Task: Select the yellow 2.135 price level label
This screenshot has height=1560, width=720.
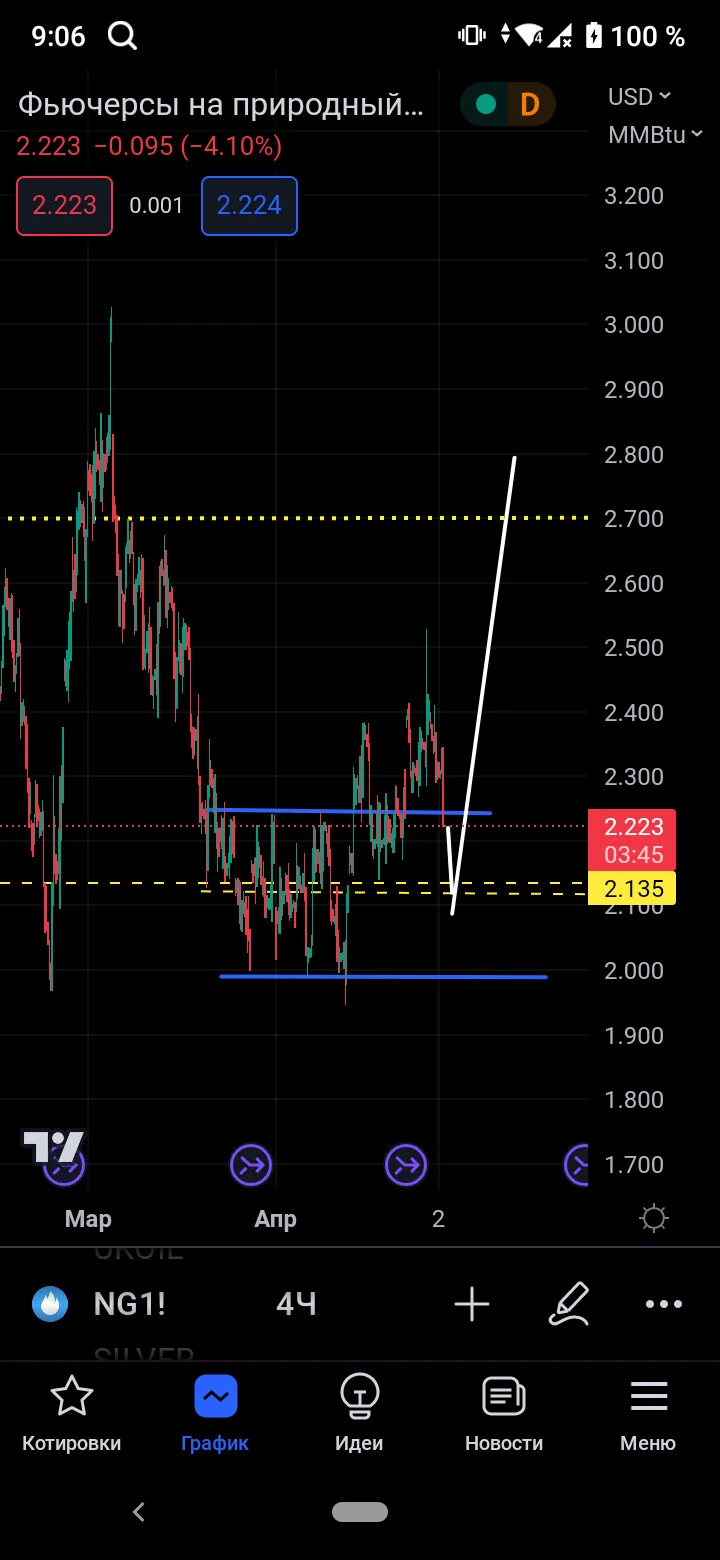Action: (x=633, y=888)
